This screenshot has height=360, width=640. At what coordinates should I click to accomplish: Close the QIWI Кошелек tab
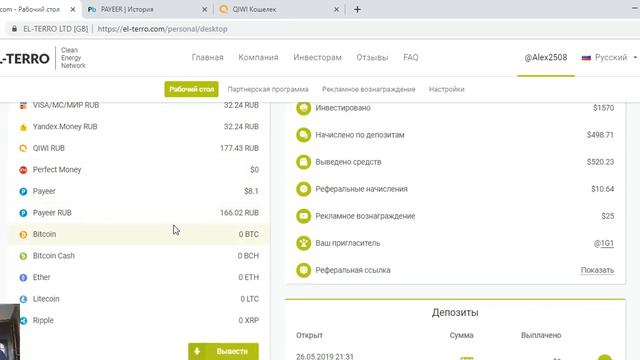[336, 9]
